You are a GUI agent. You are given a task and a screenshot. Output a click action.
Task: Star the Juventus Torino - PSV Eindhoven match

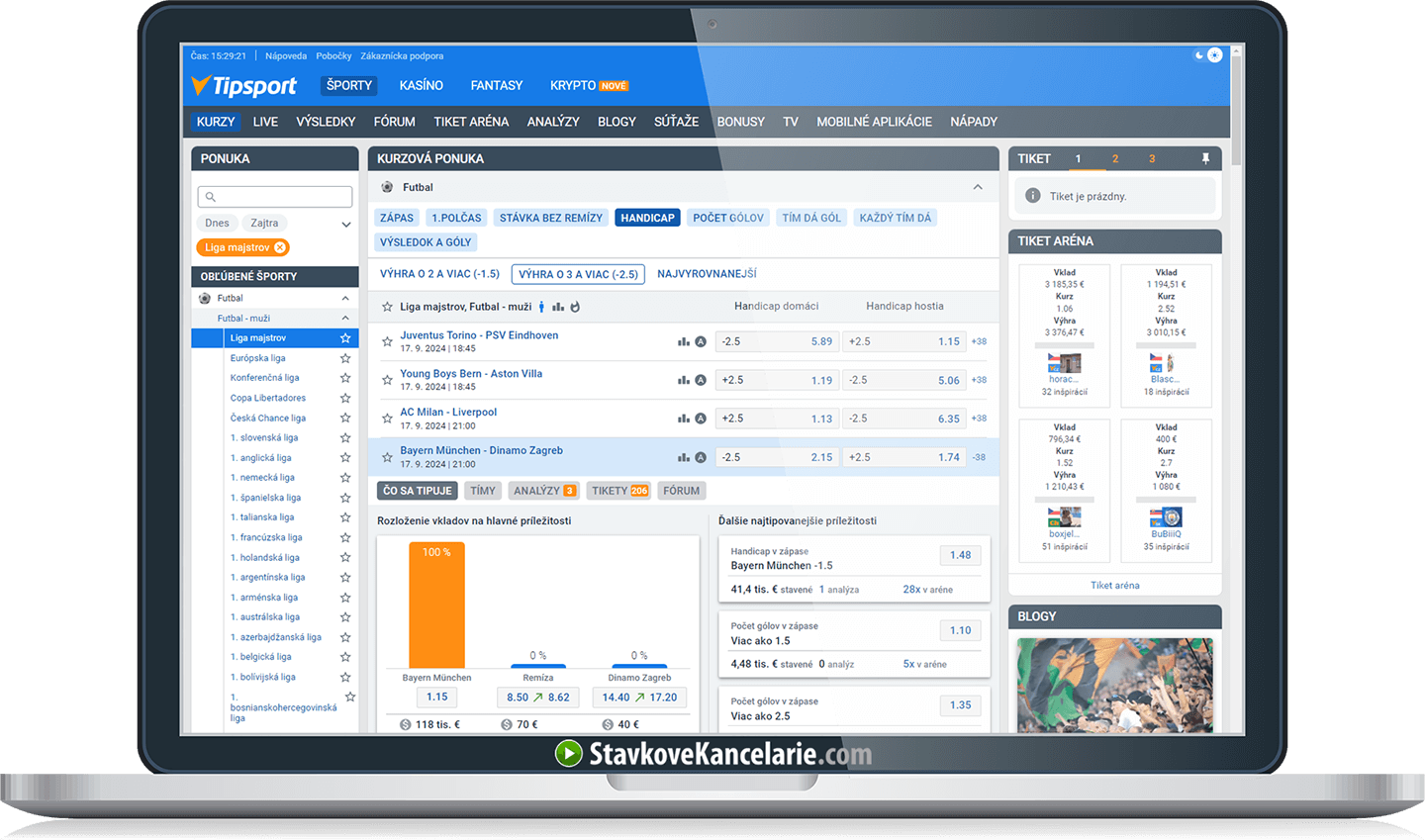click(387, 341)
